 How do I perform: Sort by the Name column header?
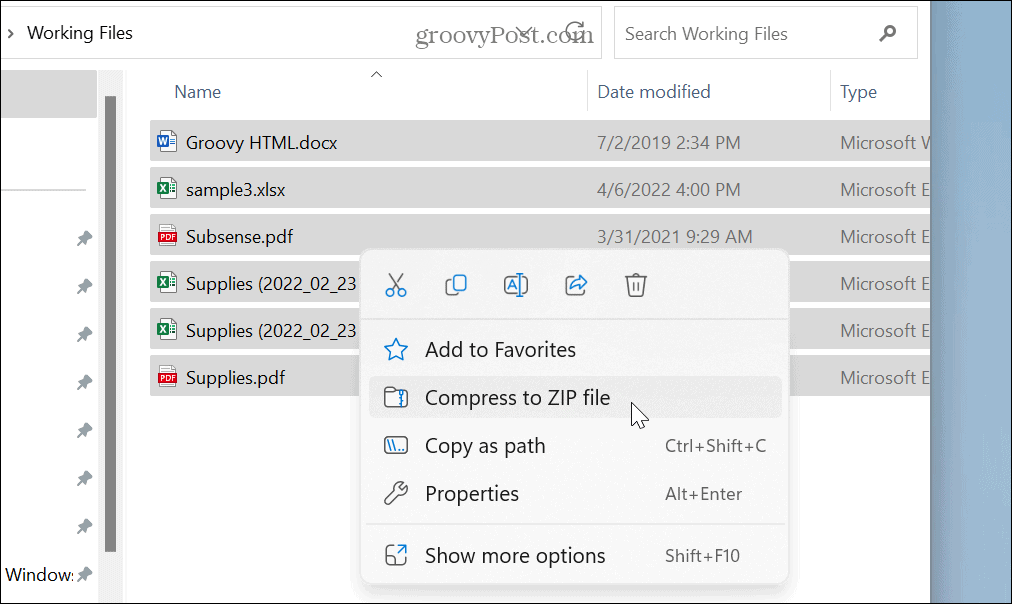[x=198, y=92]
